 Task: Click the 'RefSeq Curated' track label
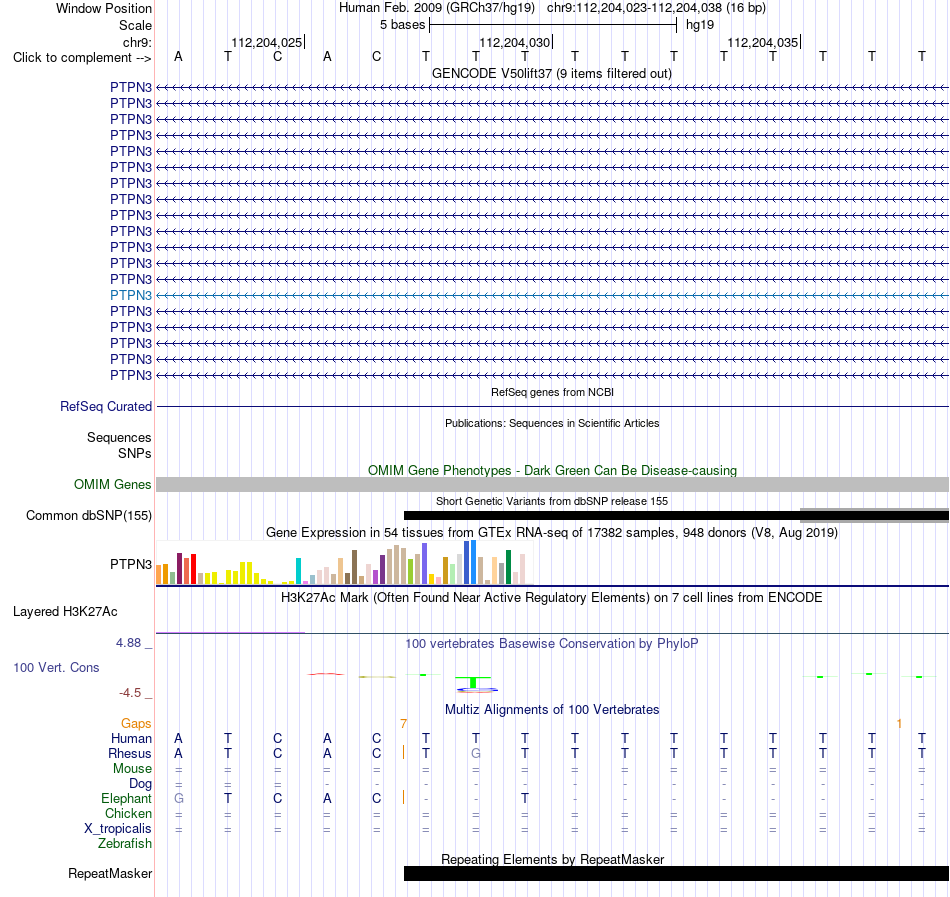[105, 406]
